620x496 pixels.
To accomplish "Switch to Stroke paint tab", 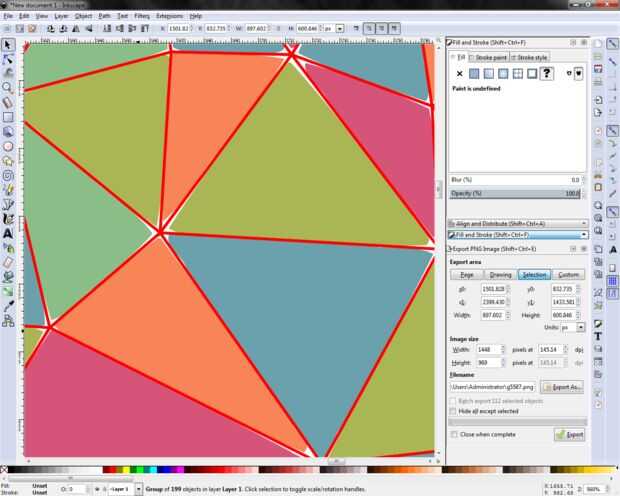I will coord(489,57).
